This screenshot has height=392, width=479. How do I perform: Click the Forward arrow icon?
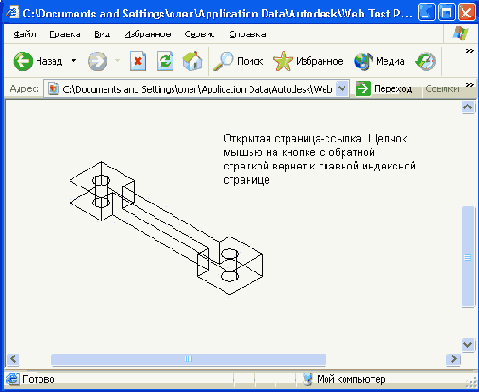[x=97, y=61]
